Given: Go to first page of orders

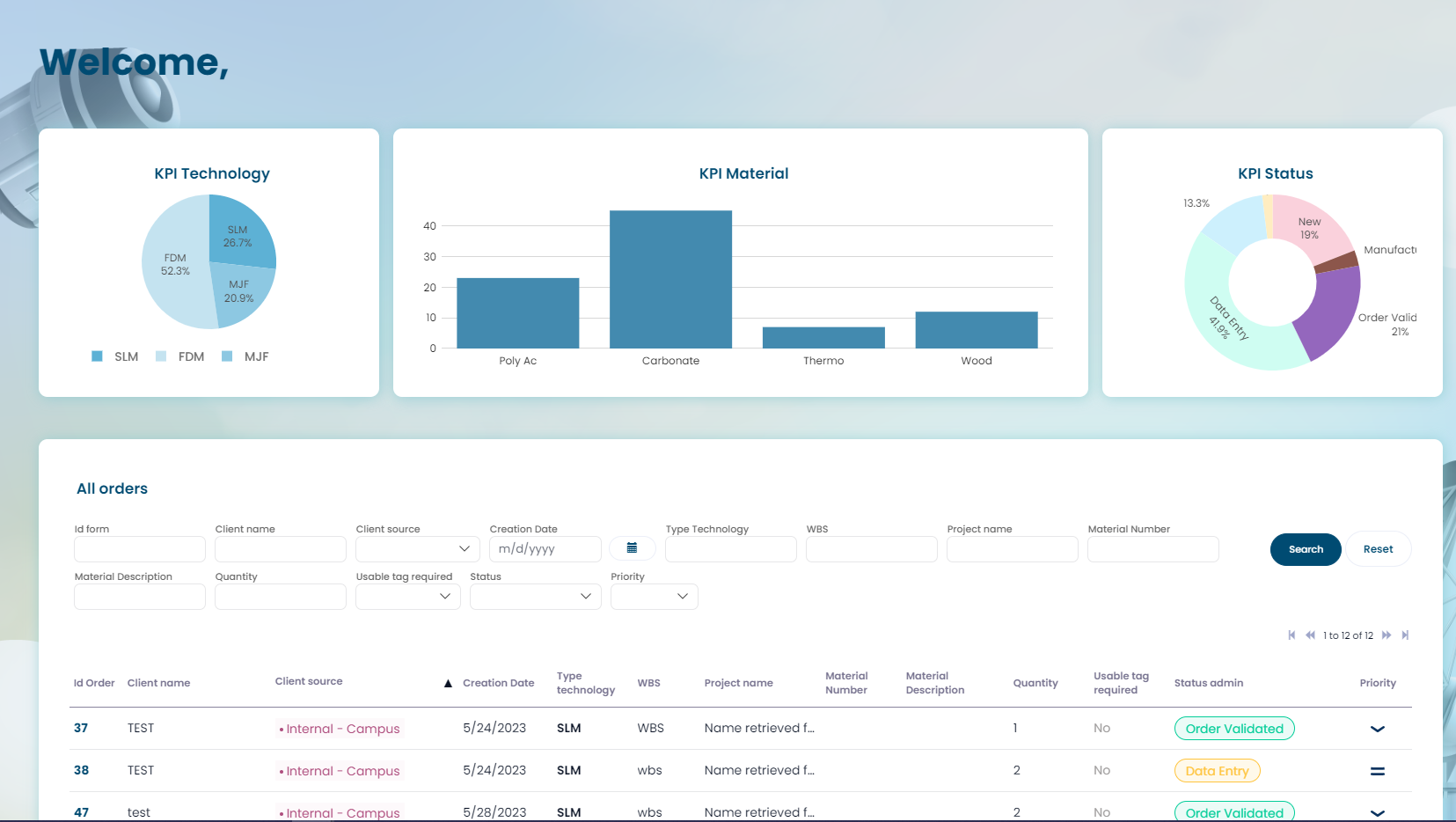Looking at the screenshot, I should tap(1291, 635).
